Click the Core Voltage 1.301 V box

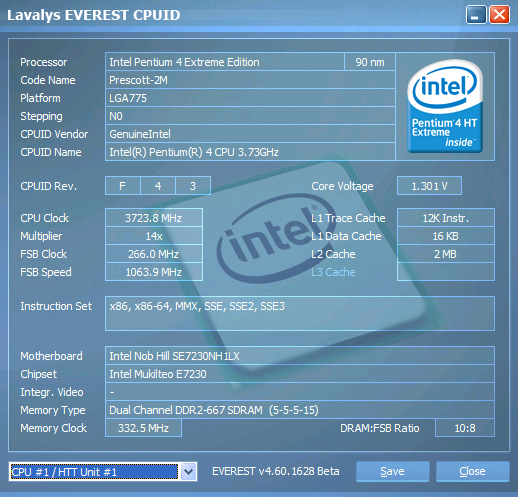click(x=429, y=186)
